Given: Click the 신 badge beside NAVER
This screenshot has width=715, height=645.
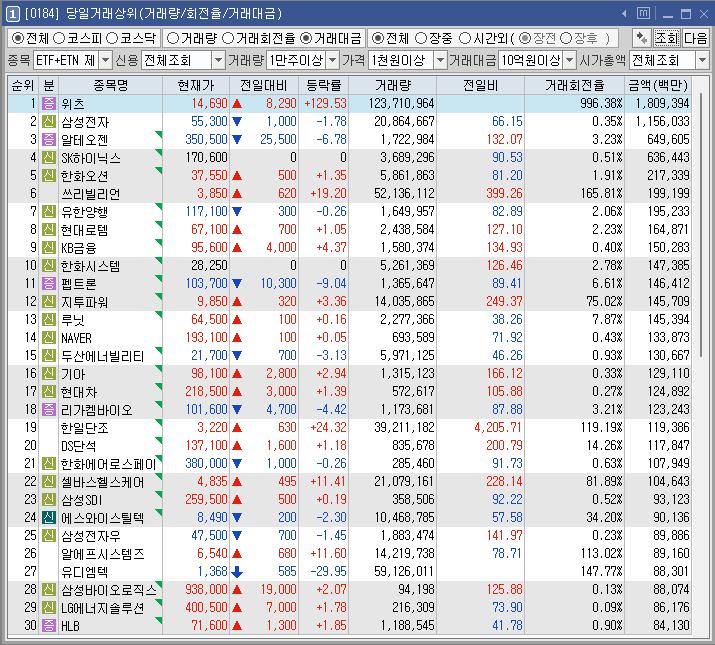Looking at the screenshot, I should [x=48, y=338].
